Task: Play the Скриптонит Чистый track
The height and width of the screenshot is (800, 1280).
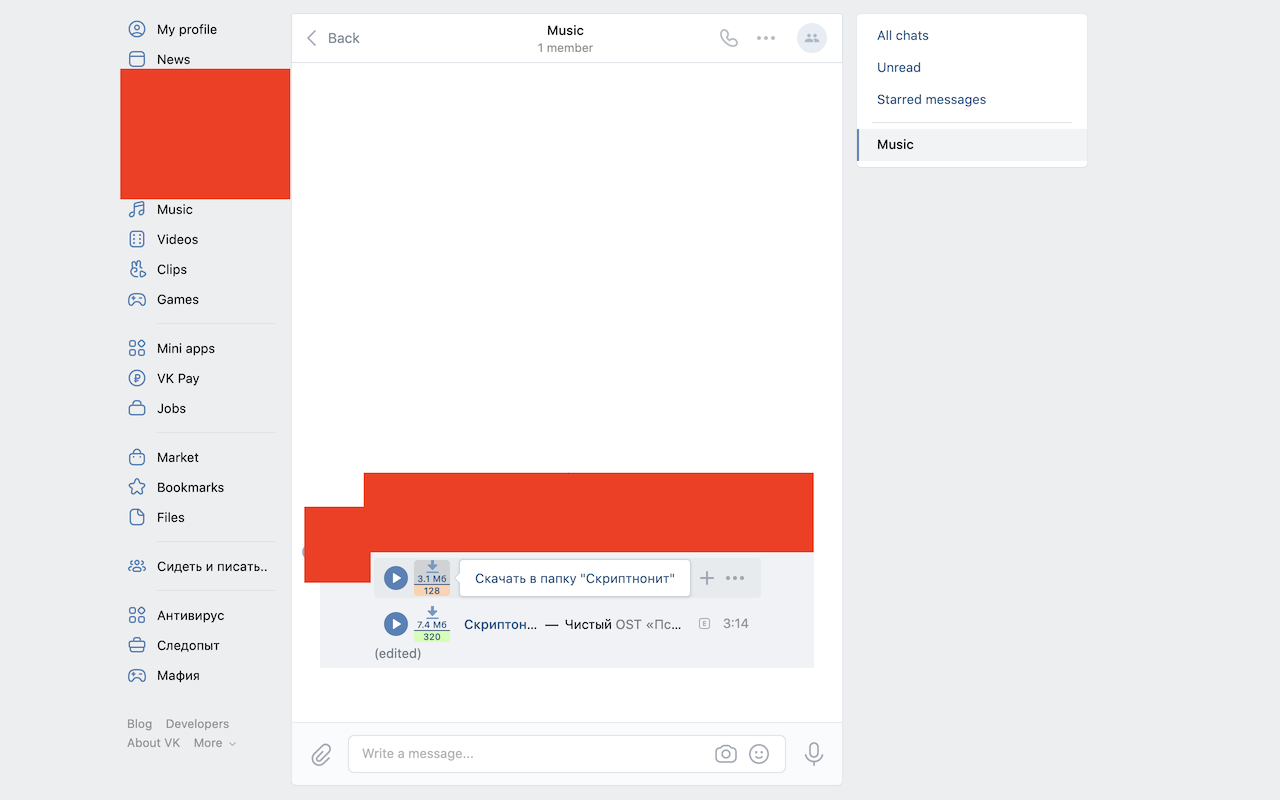Action: [396, 624]
